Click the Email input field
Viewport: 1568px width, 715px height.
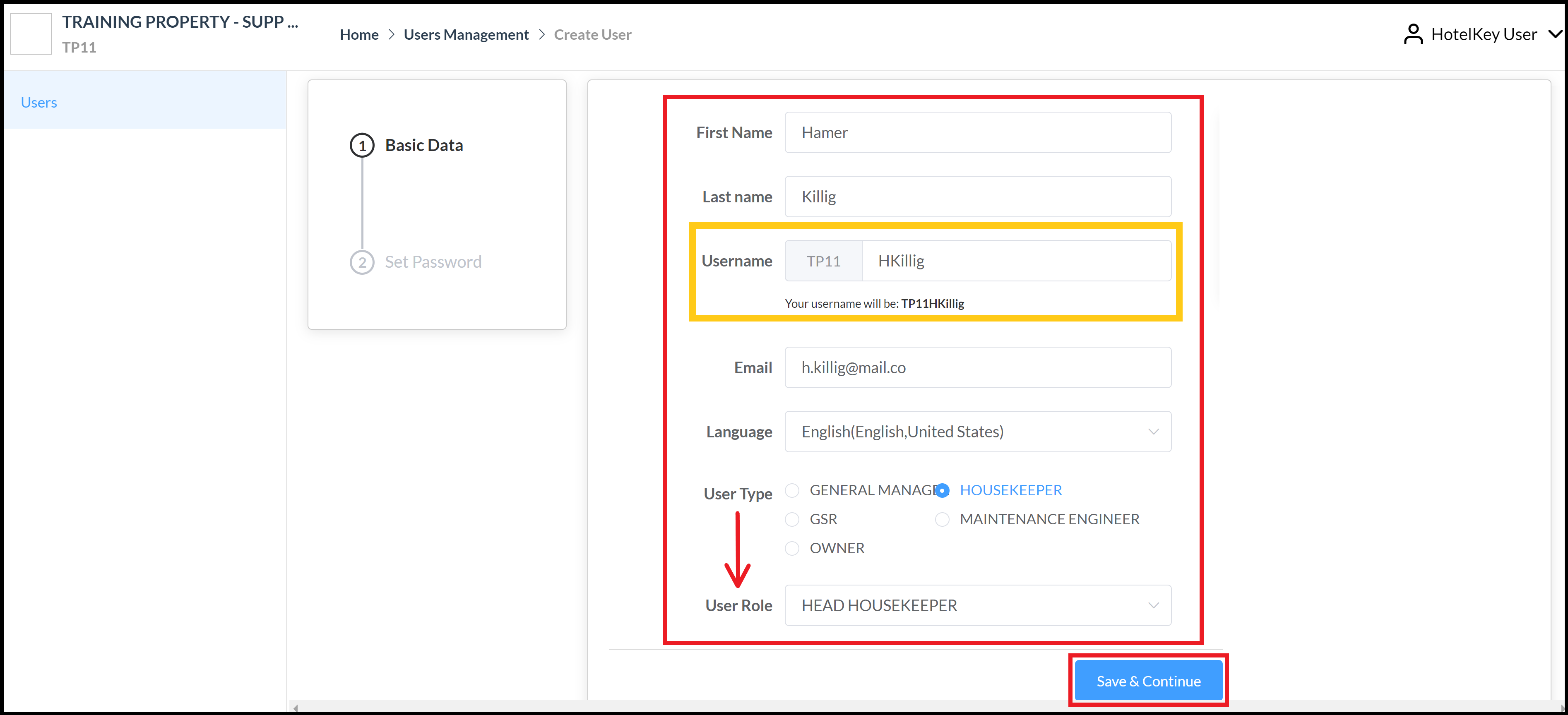(x=978, y=367)
